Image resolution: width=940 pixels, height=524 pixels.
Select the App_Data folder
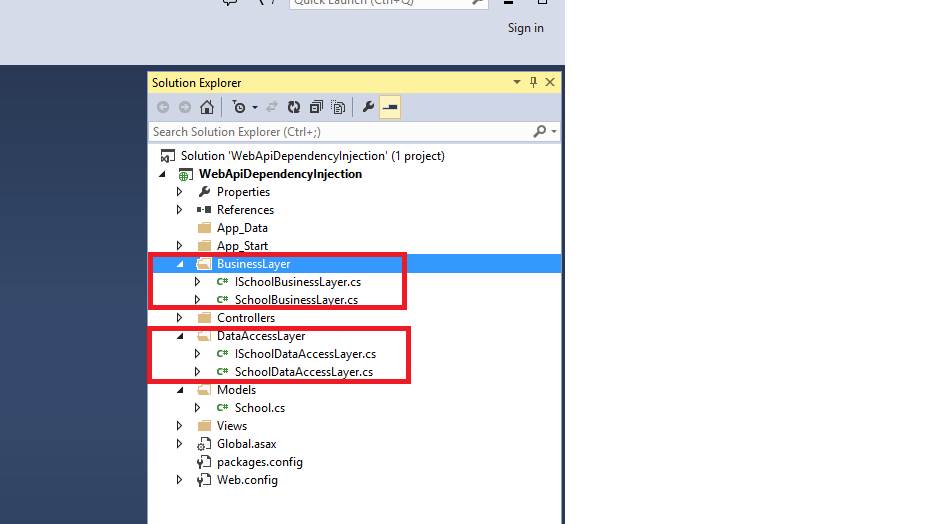pos(242,228)
